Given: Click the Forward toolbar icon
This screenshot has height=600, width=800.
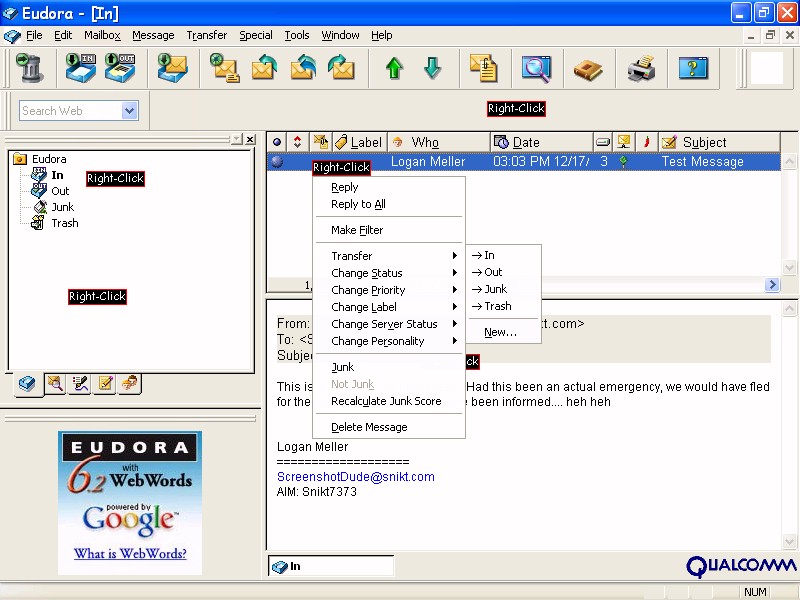Looking at the screenshot, I should [x=341, y=68].
